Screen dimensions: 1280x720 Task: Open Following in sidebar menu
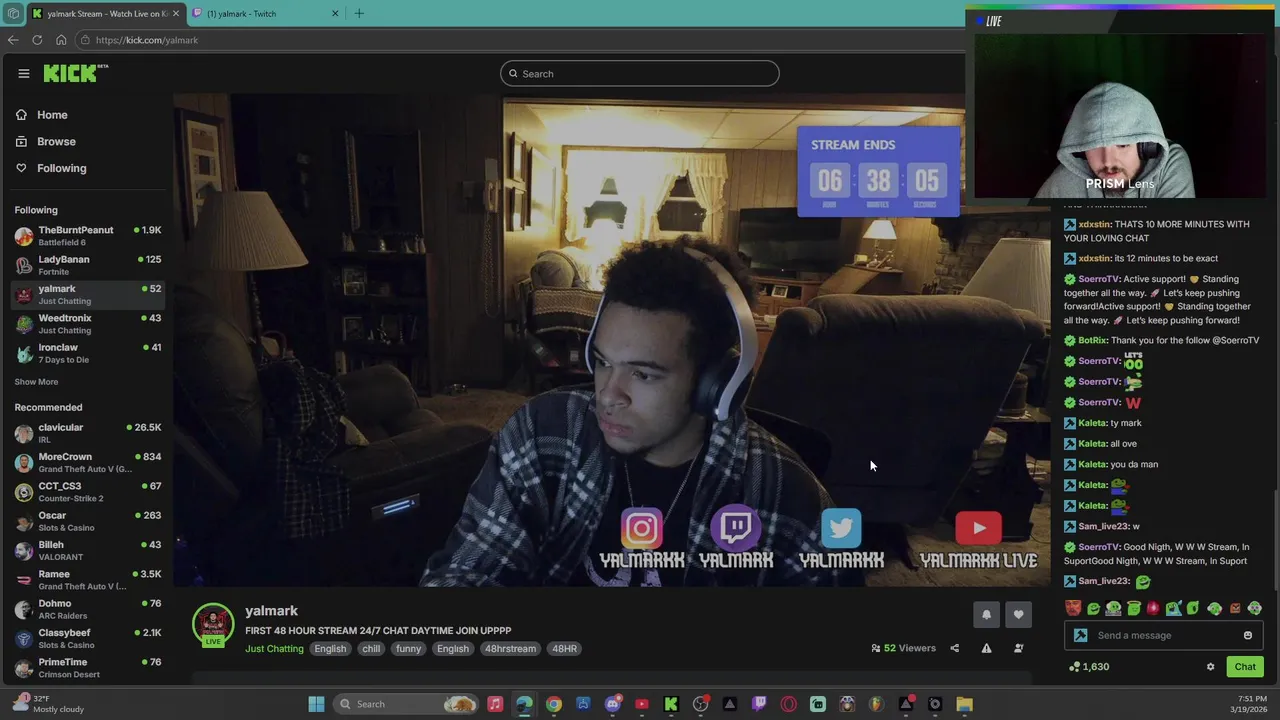(x=61, y=168)
